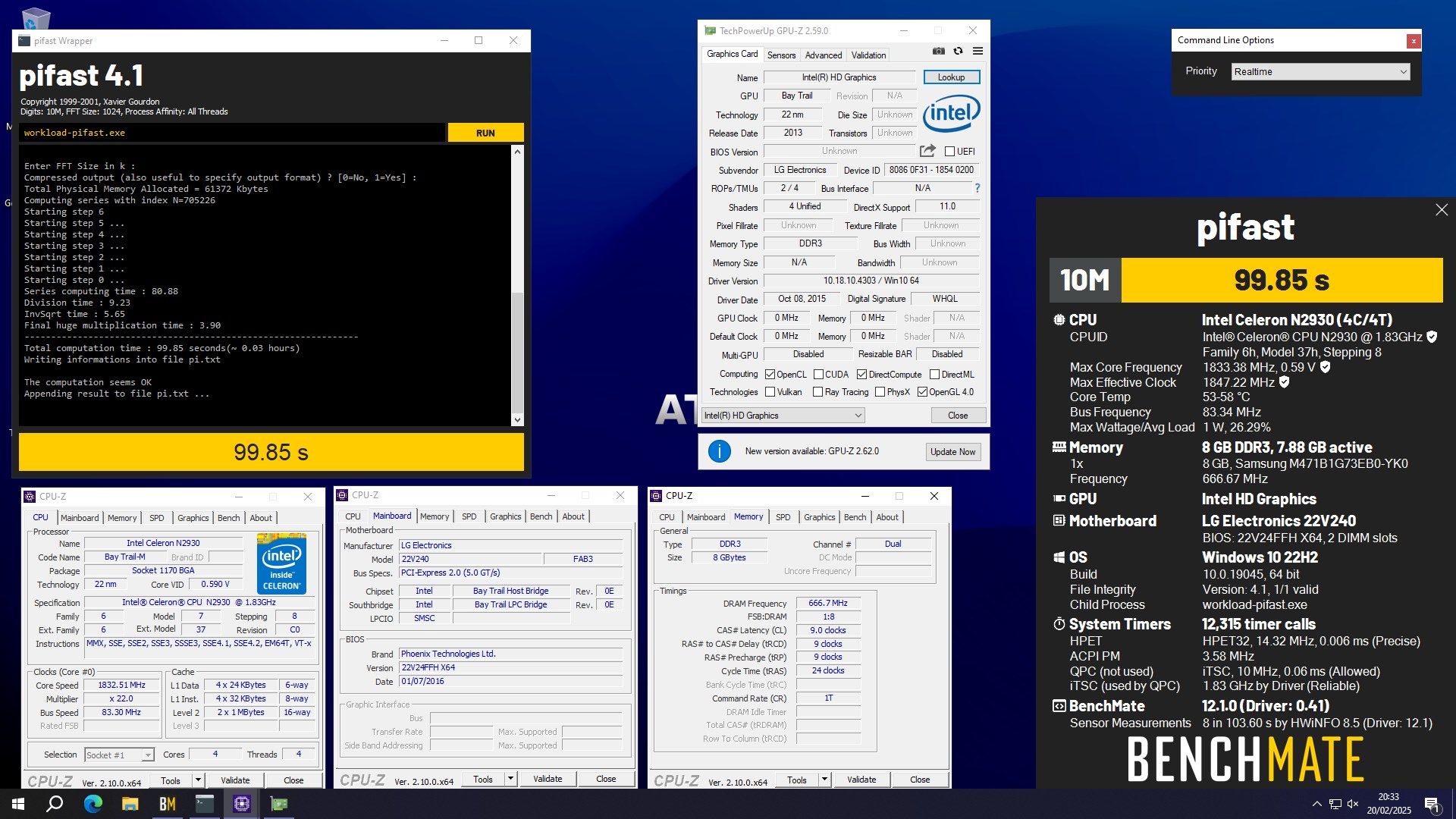Take GPU-Z screenshot with camera icon
Viewport: 1456px width, 819px height.
point(938,52)
